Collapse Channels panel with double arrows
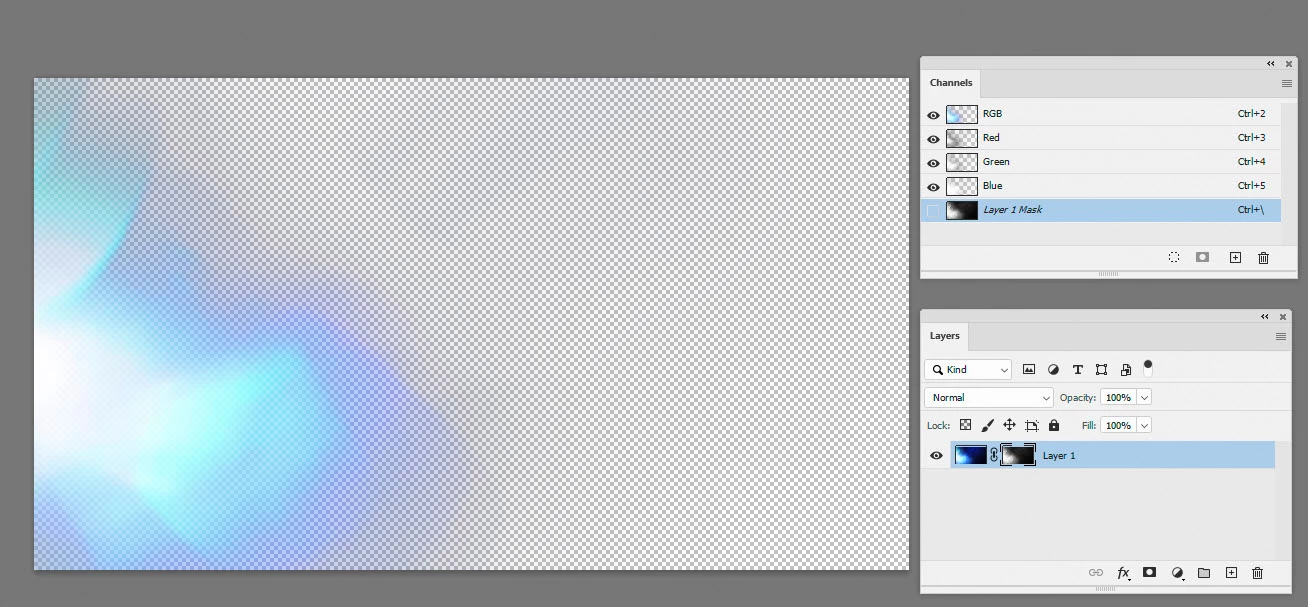This screenshot has width=1308, height=607. [x=1271, y=64]
